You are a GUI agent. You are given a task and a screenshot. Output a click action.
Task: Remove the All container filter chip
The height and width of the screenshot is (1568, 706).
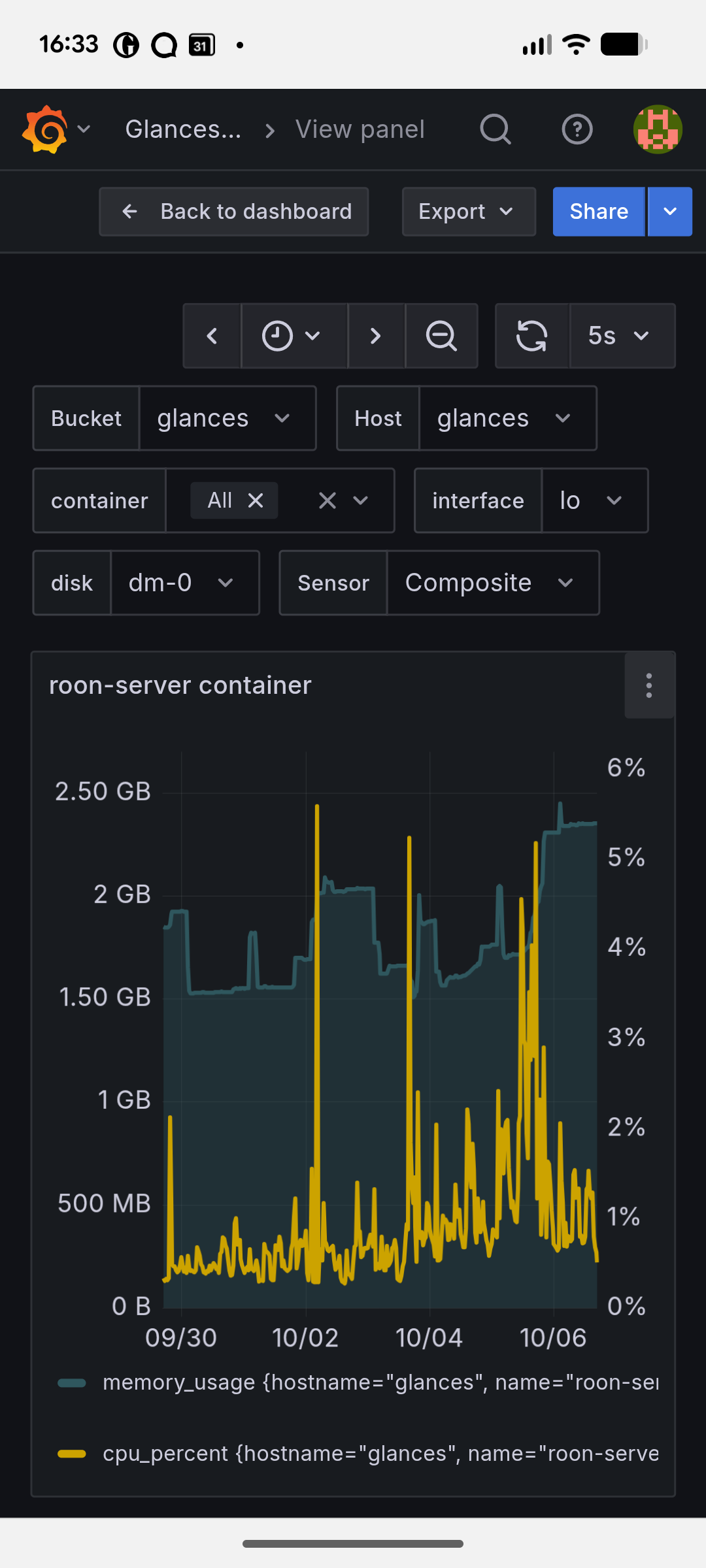coord(256,500)
